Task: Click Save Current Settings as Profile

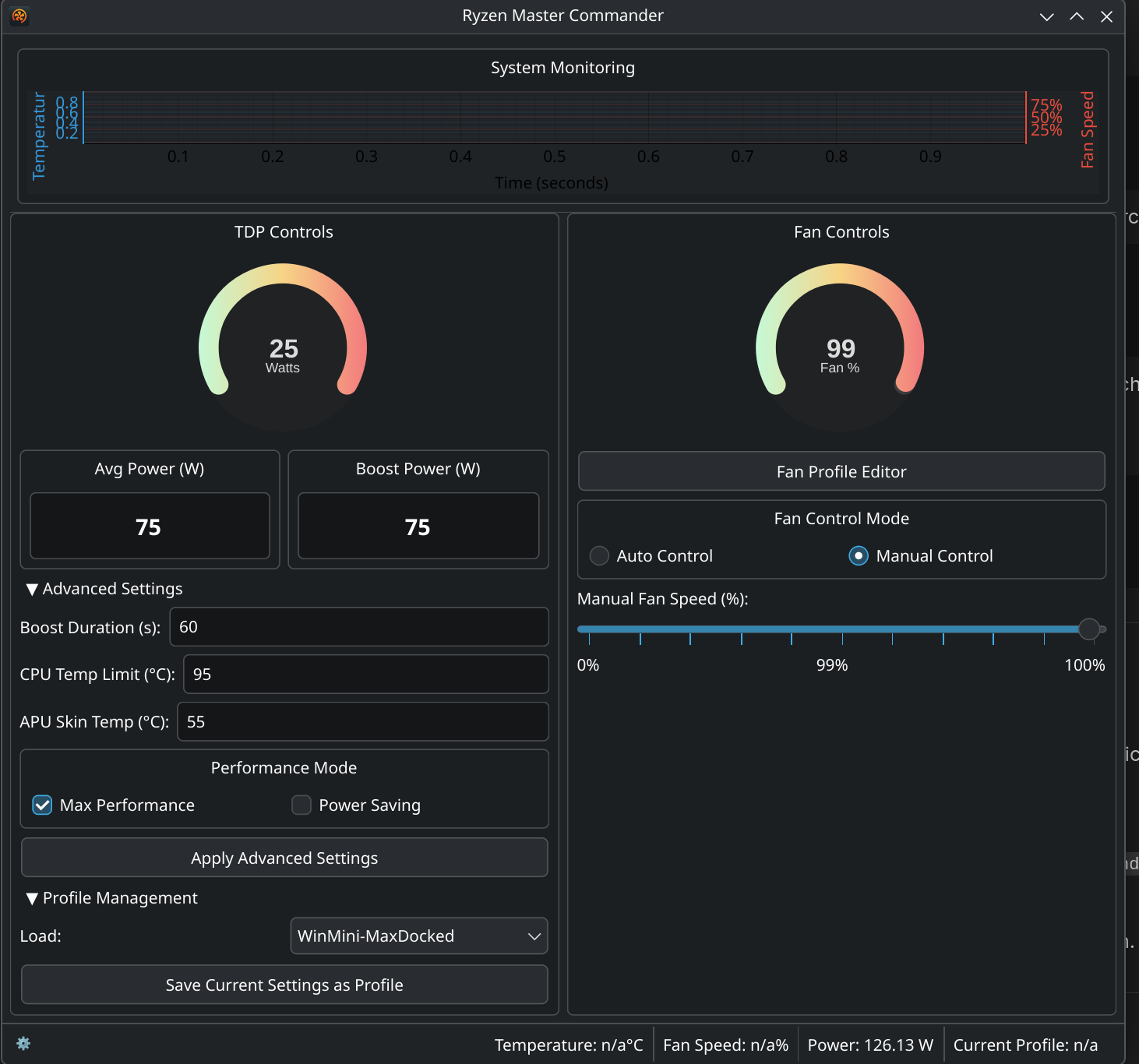Action: [284, 985]
